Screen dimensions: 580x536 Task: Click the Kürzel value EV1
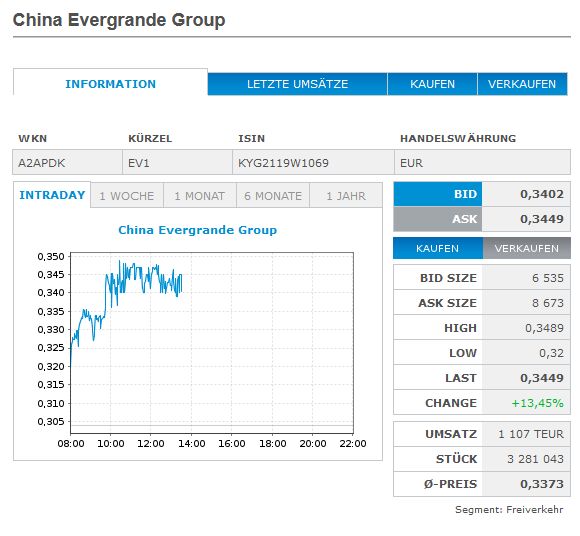coord(139,163)
